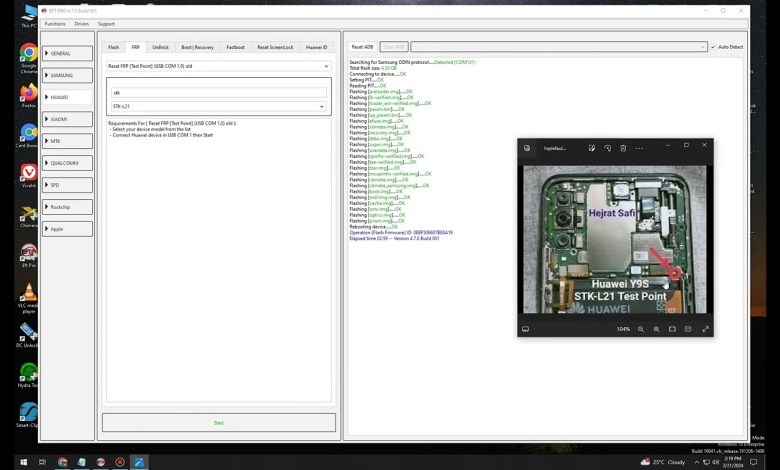
Task: Open Task View on the taskbar
Action: [42, 462]
